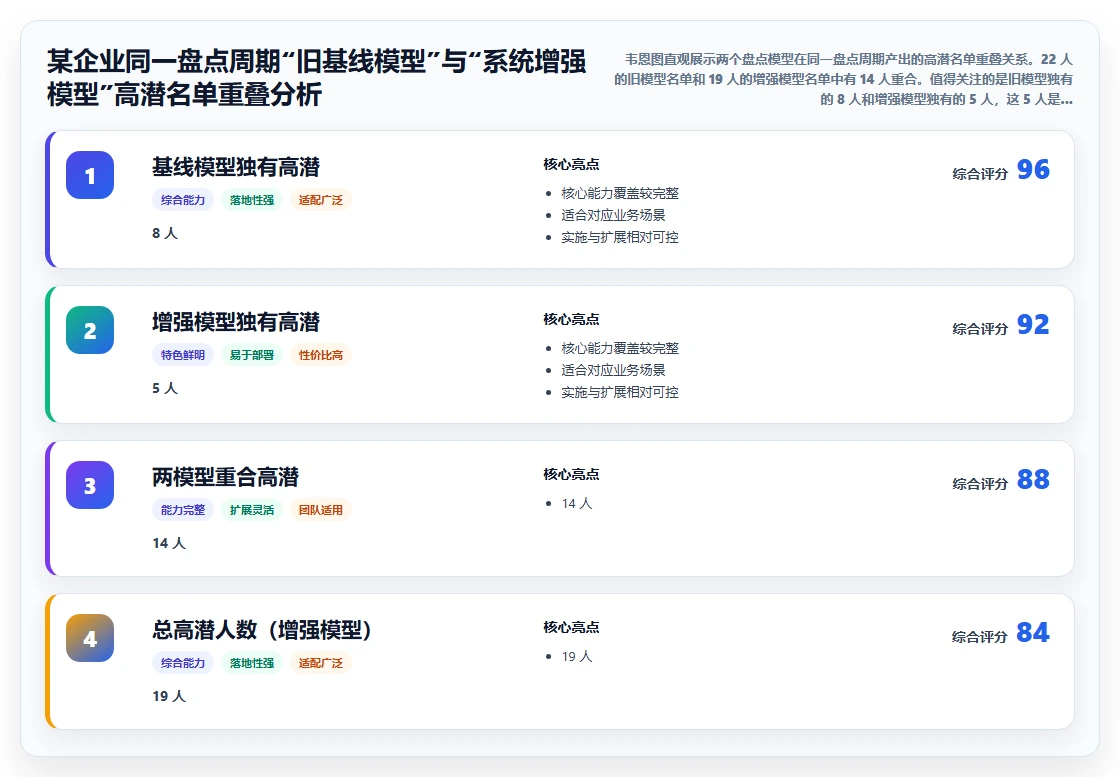
Task: Click the page title 高潜名单重叠分析
Action: click(316, 78)
